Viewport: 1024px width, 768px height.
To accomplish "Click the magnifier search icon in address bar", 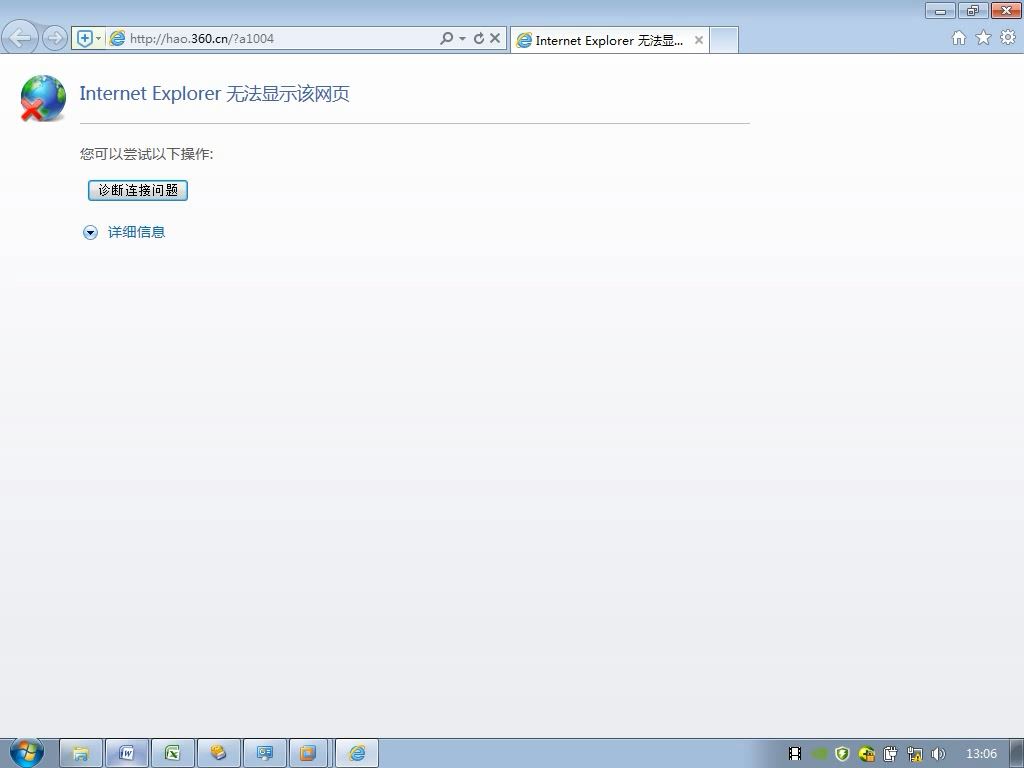I will pos(447,39).
